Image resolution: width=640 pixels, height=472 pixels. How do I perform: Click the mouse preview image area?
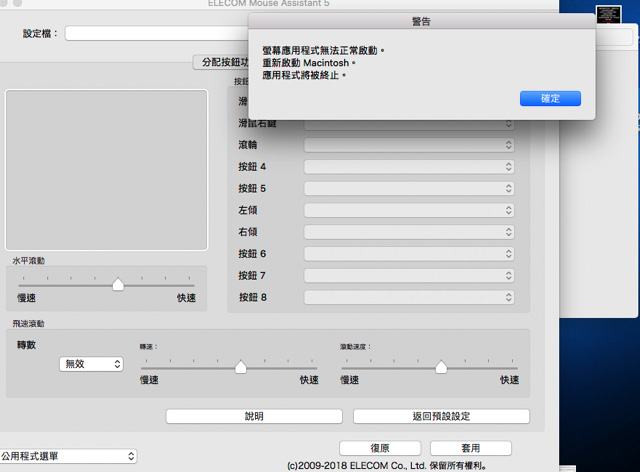(107, 170)
